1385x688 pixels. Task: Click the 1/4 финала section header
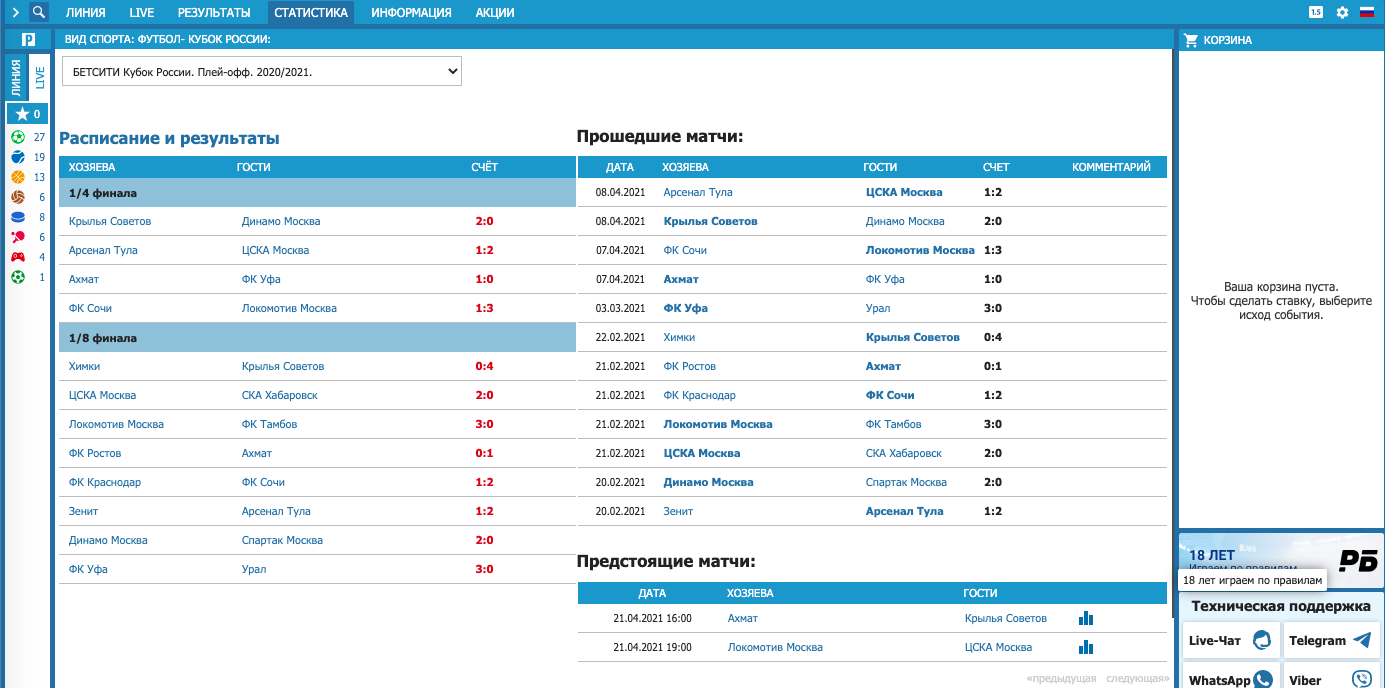317,192
